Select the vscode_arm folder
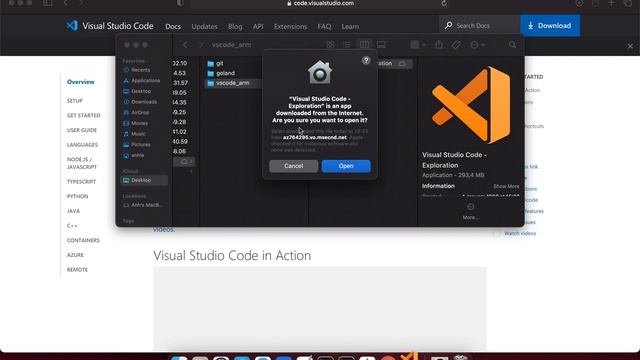Image resolution: width=640 pixels, height=360 pixels. click(x=232, y=83)
